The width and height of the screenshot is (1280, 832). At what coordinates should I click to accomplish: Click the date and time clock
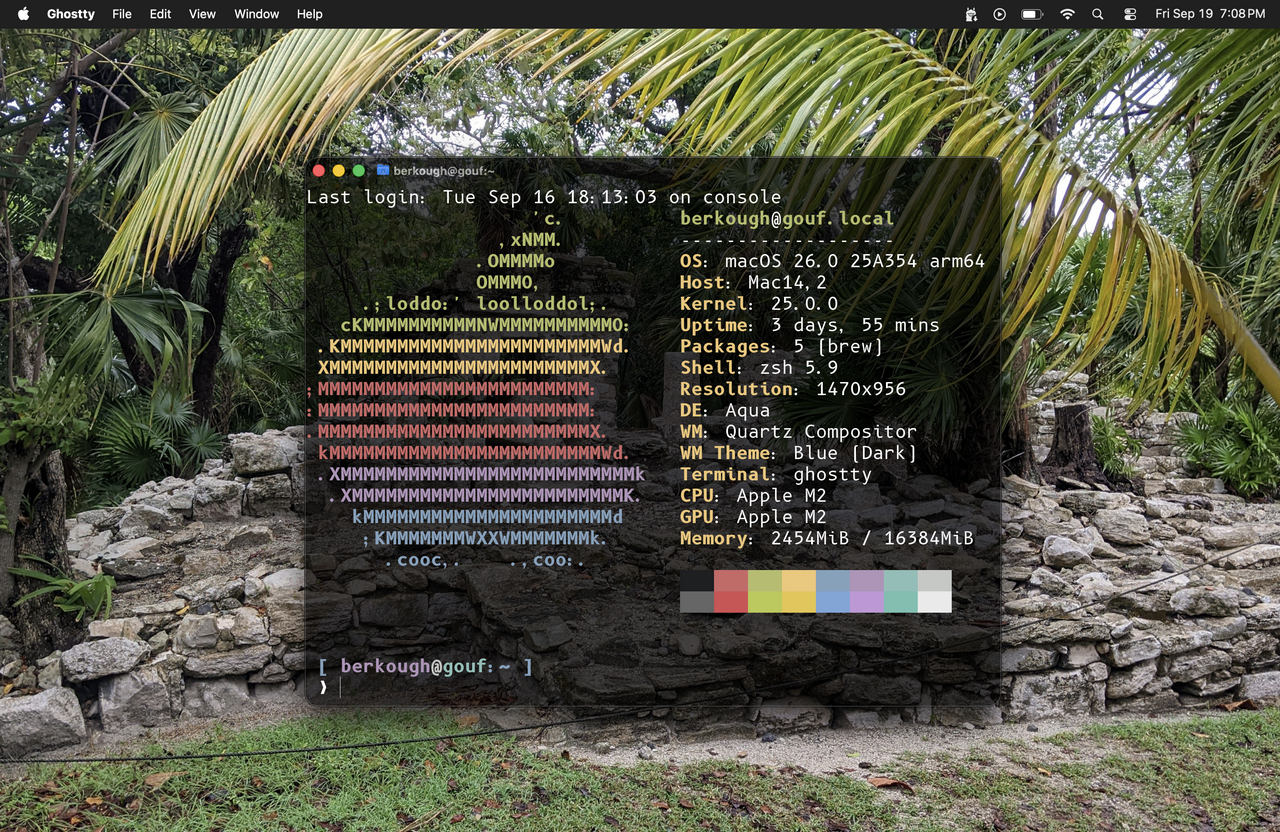point(1209,14)
